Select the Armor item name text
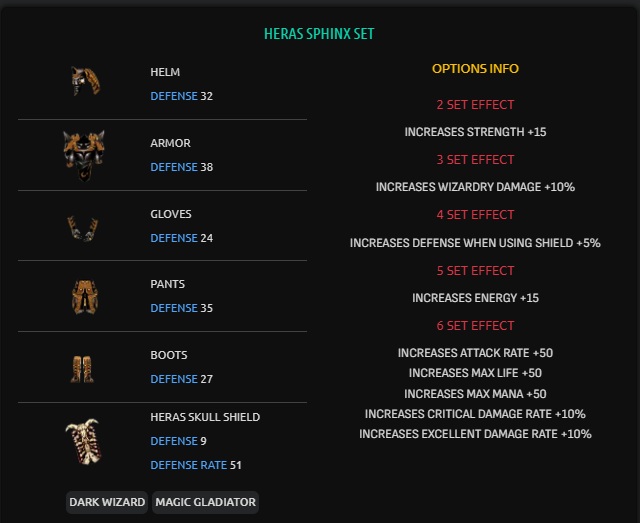Screen dimensions: 640x523 pos(170,143)
